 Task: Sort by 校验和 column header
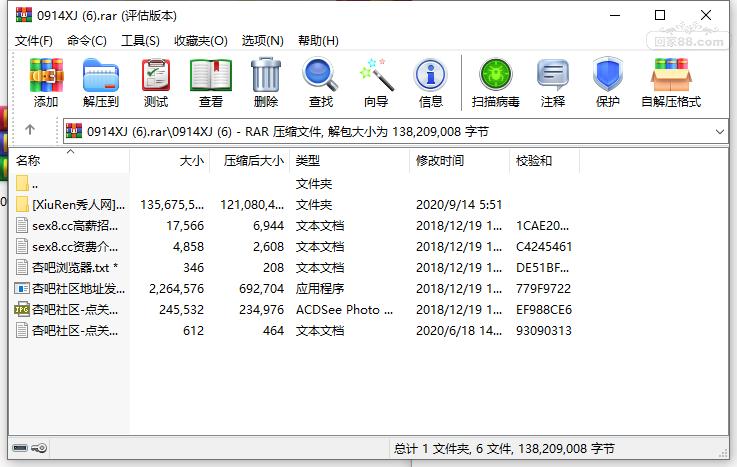pos(545,161)
